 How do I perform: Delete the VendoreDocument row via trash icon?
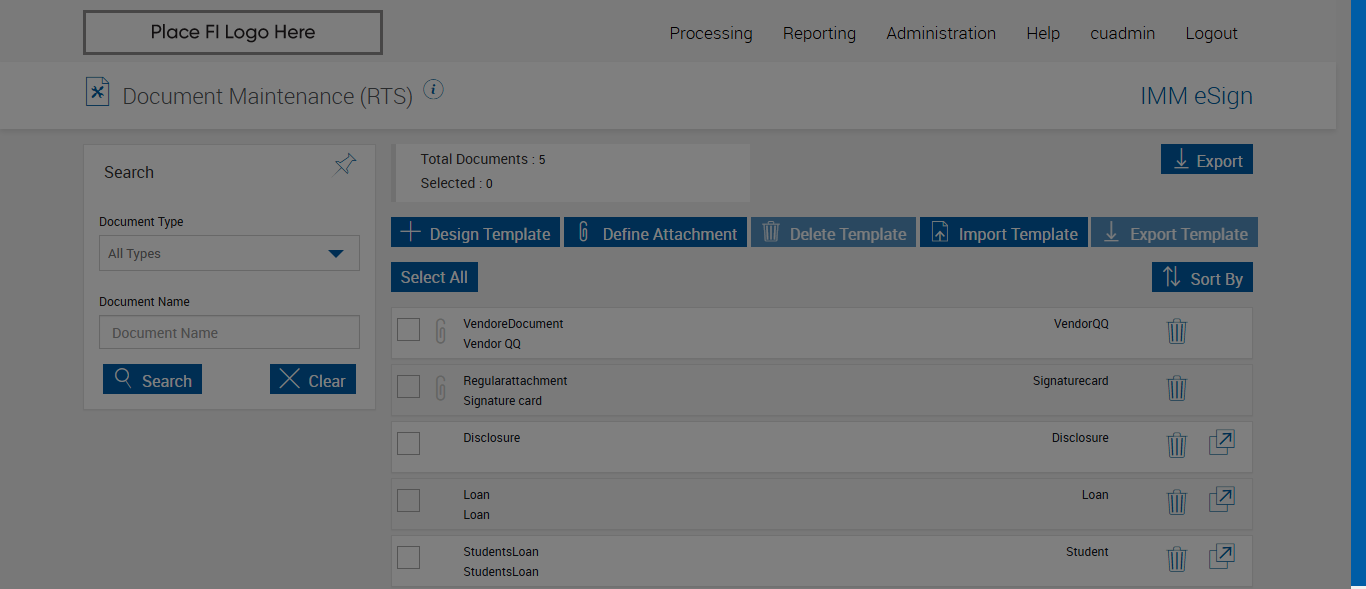pos(1177,331)
